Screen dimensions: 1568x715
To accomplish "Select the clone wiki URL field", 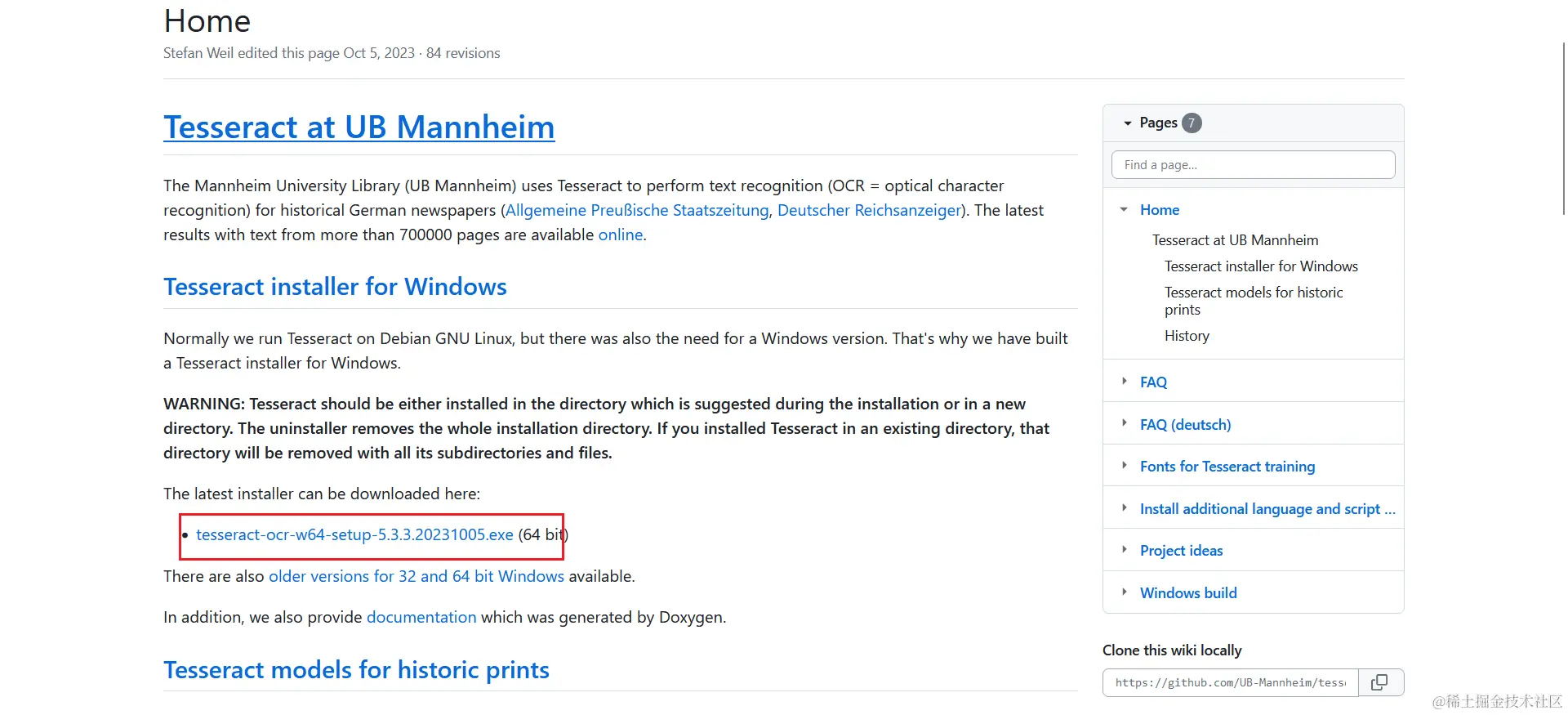I will (1230, 682).
